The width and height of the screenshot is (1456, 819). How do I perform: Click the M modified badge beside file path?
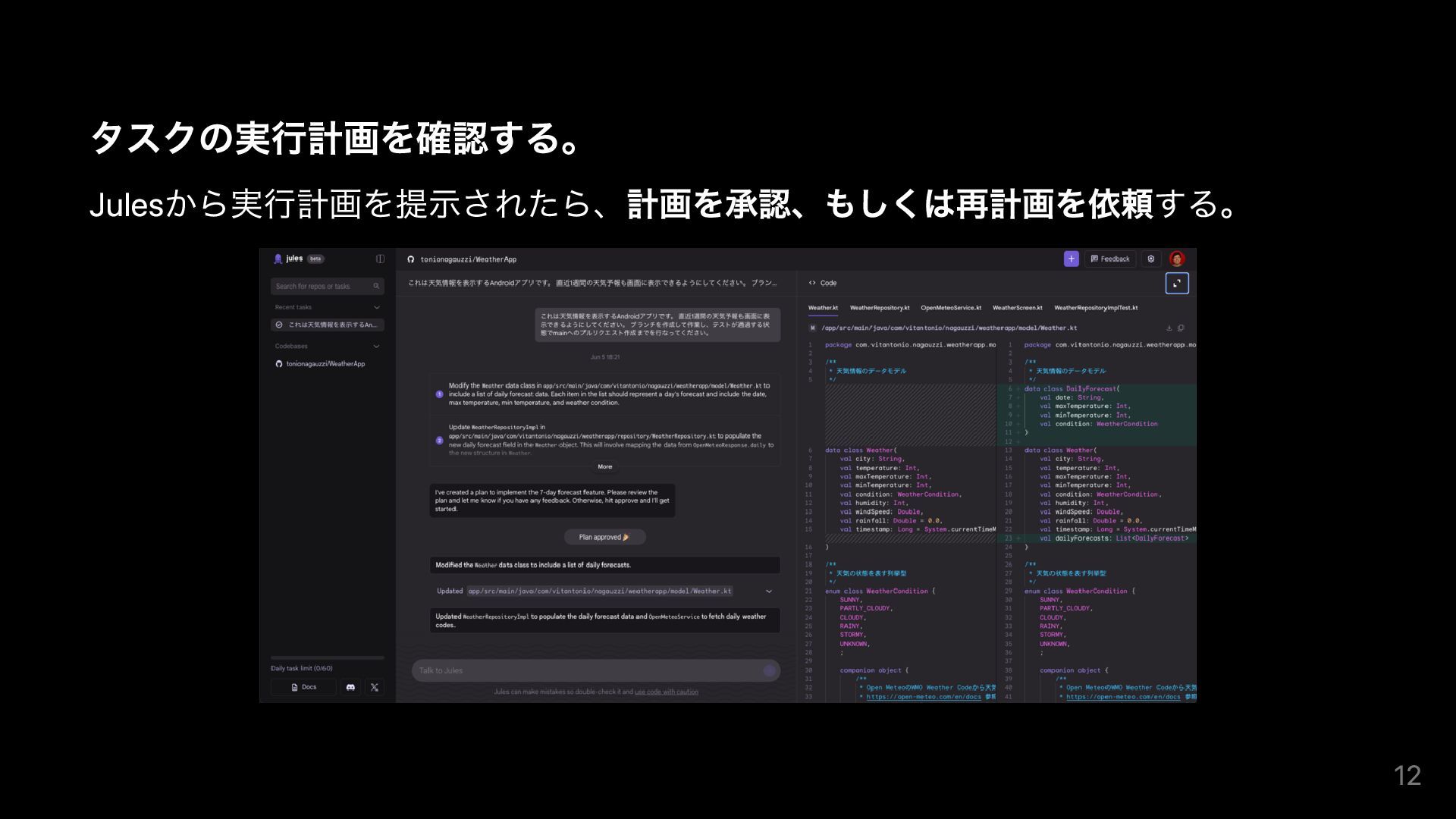[x=813, y=328]
